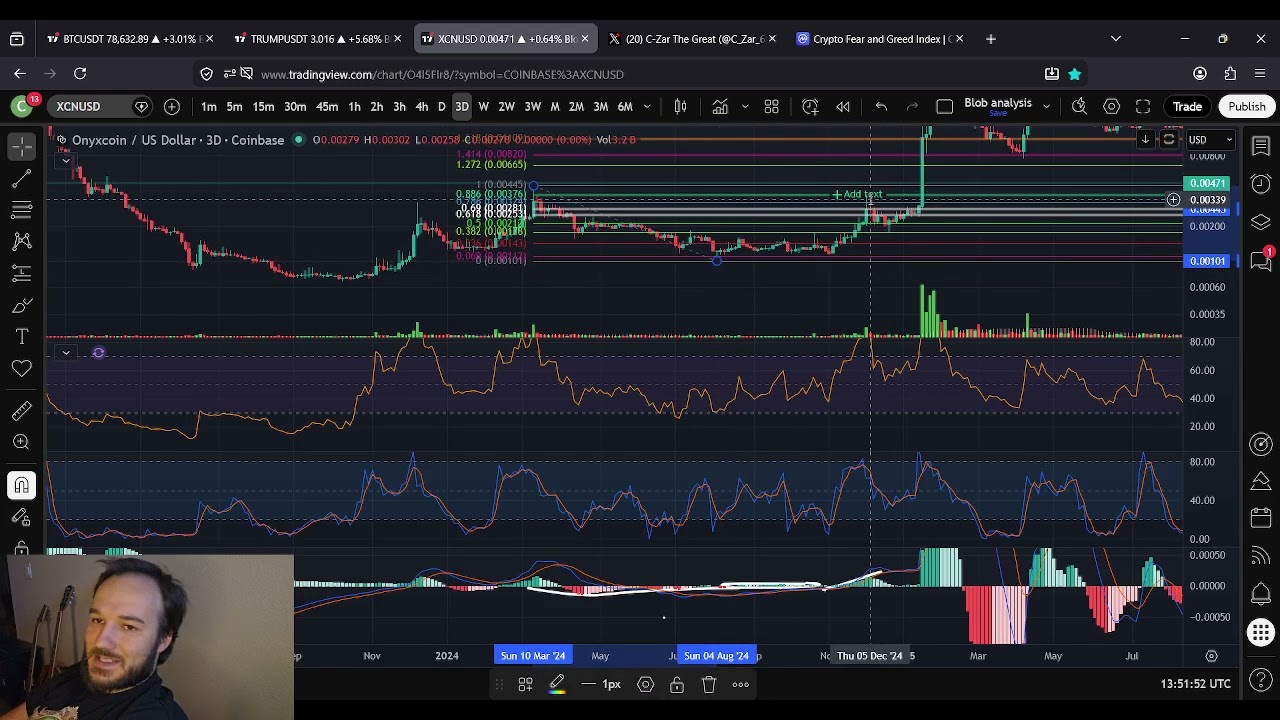1280x720 pixels.
Task: Open the notifications bell panel
Action: (1261, 594)
